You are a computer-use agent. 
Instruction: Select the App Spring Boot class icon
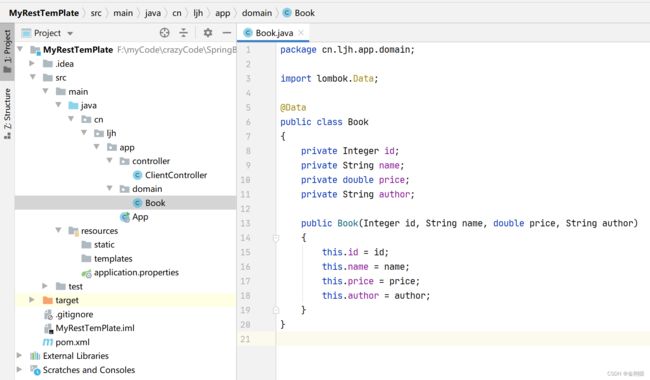(125, 217)
